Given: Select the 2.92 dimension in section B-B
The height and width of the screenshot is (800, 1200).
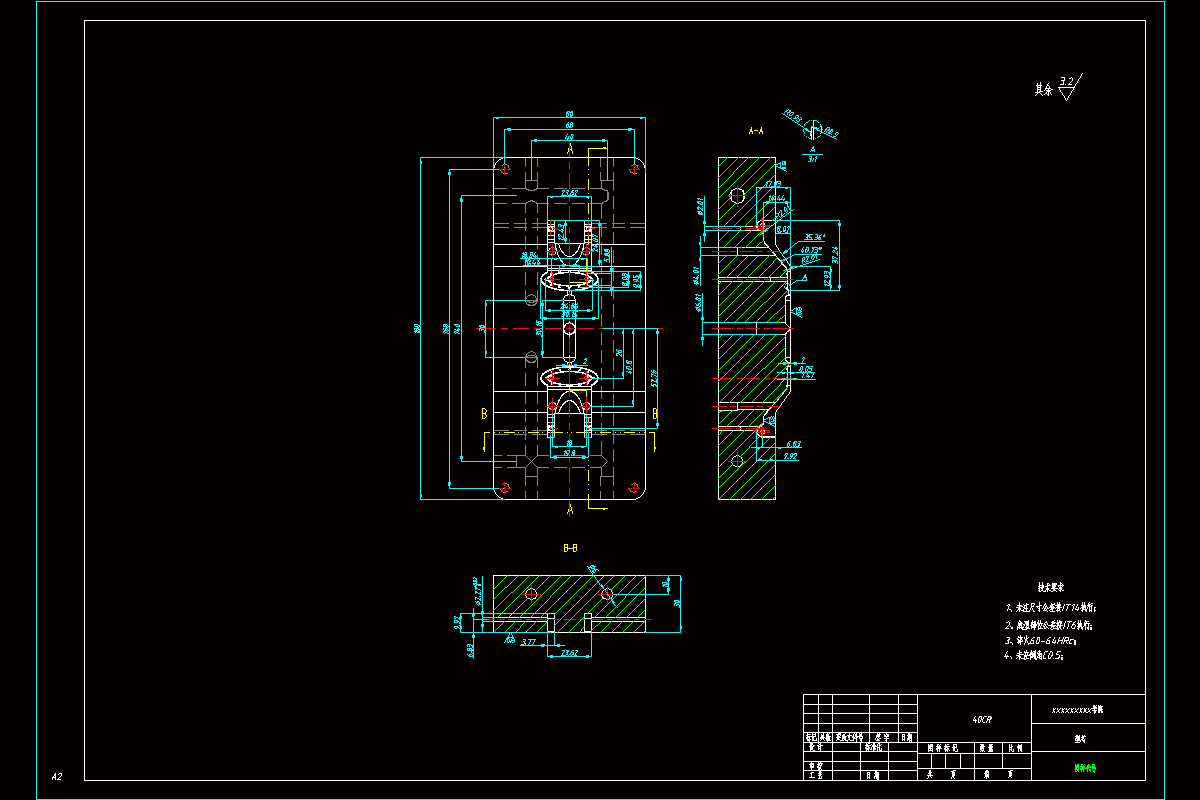Looking at the screenshot, I should coord(458,621).
